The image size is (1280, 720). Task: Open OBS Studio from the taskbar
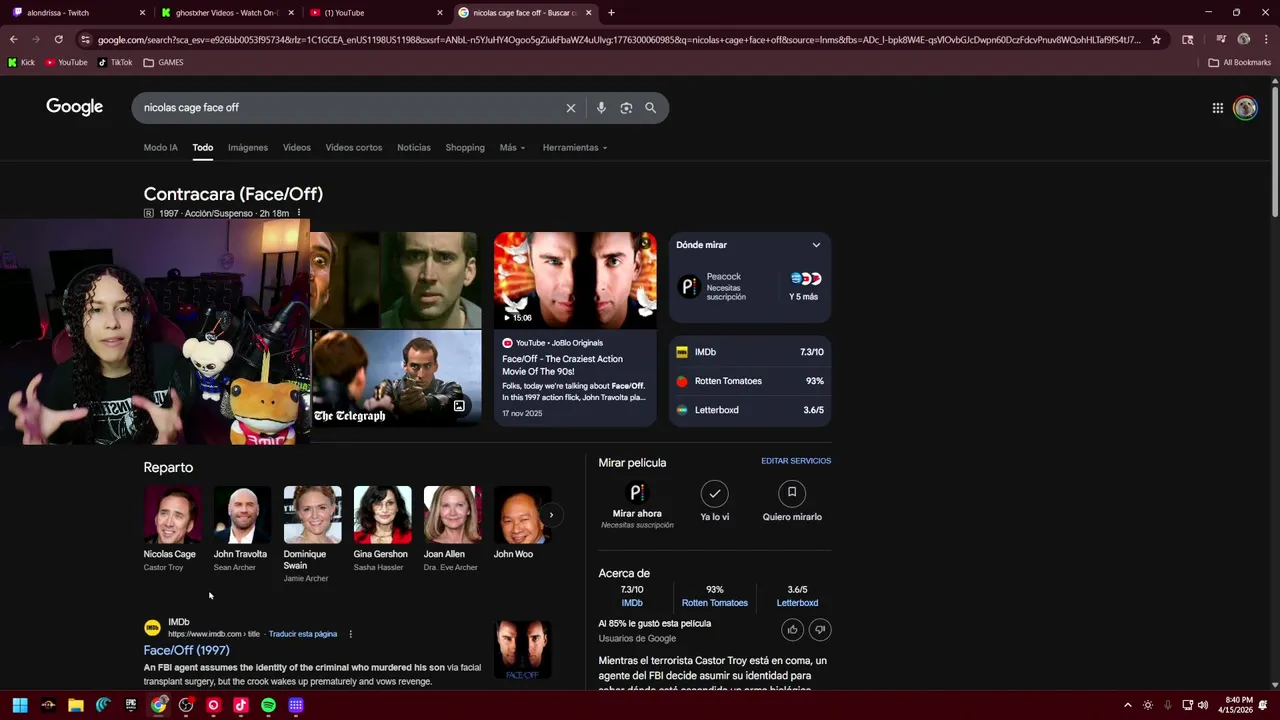[x=186, y=705]
